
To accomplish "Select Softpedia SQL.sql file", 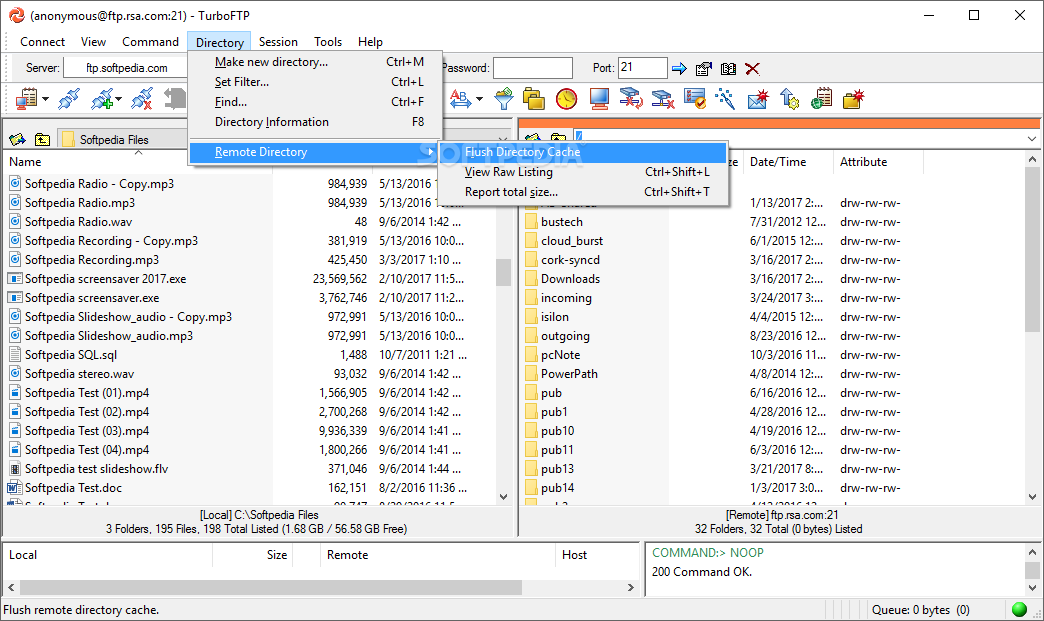I will (x=71, y=355).
